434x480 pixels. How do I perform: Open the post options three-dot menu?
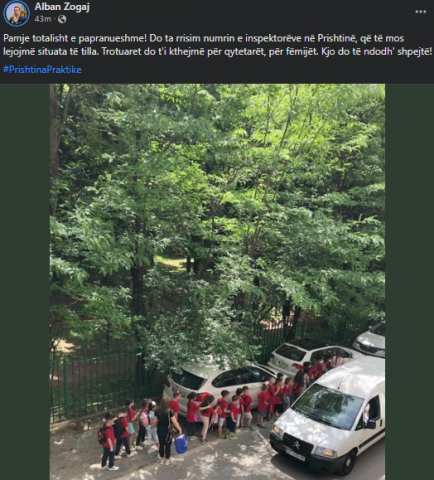pyautogui.click(x=420, y=12)
